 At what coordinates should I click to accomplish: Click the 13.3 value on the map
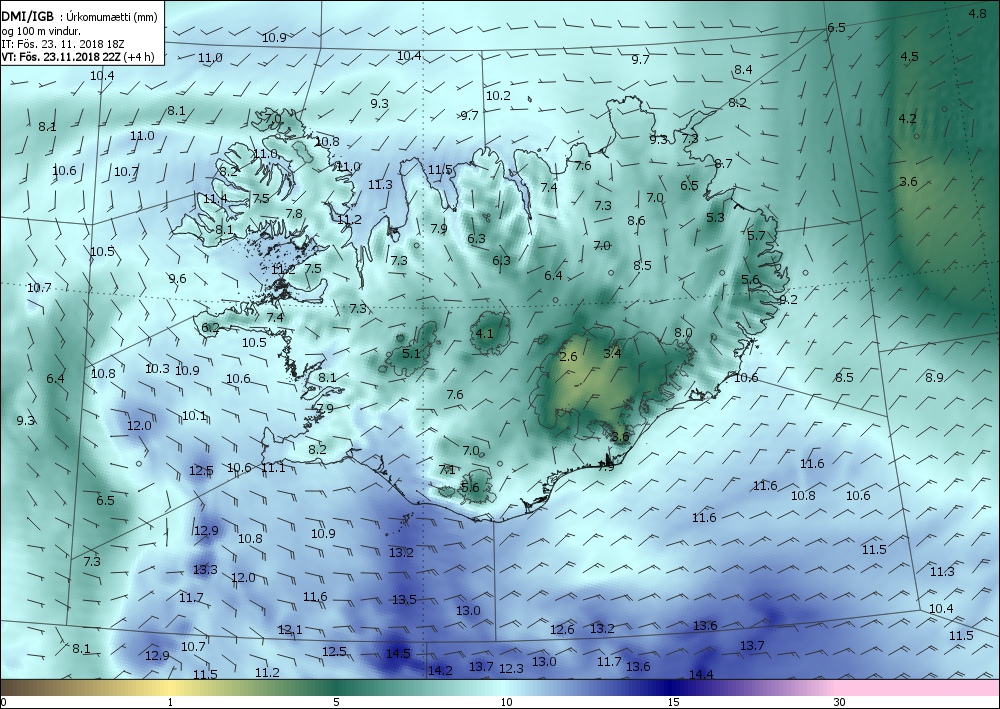pos(205,569)
